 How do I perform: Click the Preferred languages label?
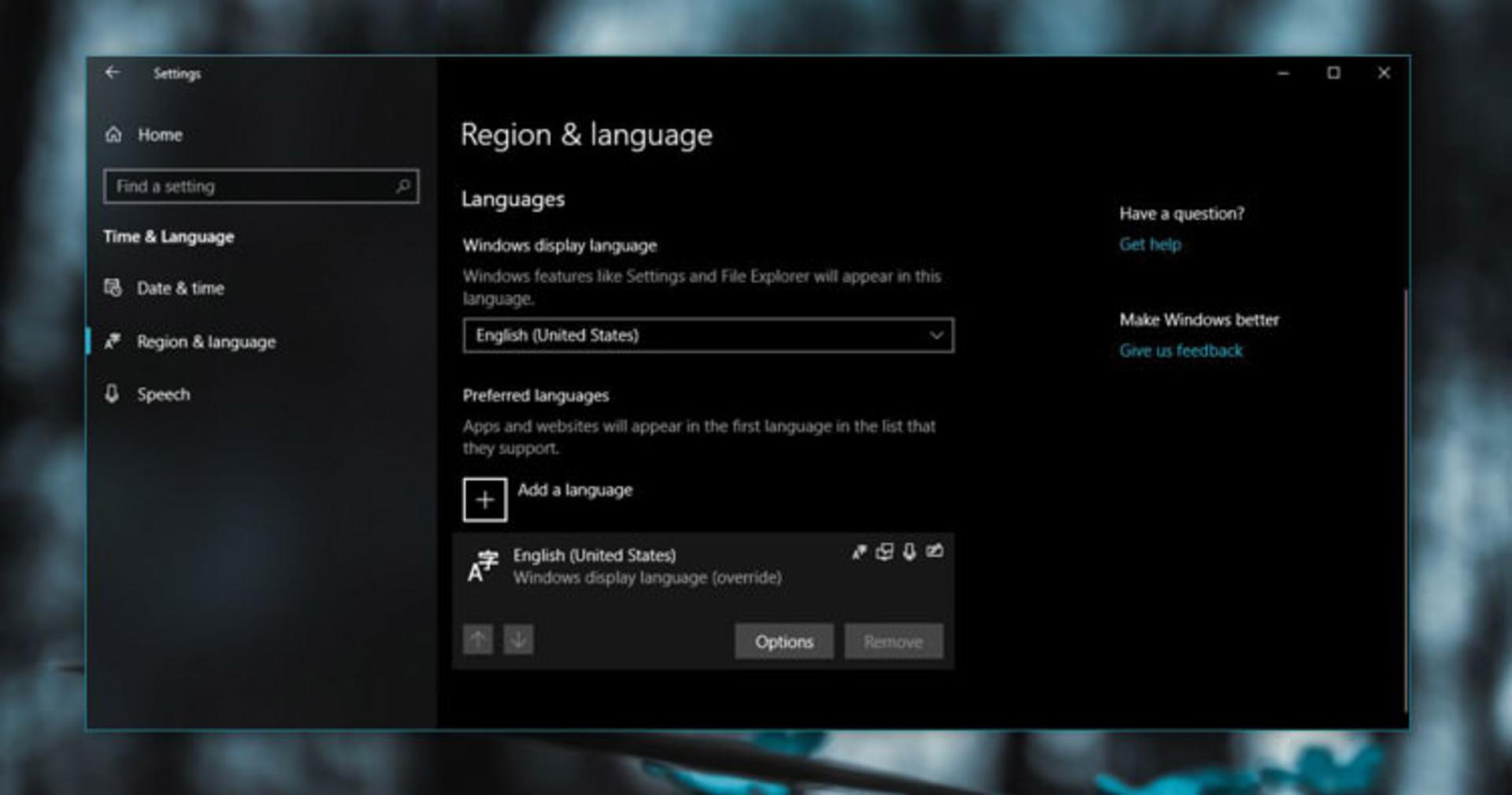(535, 396)
